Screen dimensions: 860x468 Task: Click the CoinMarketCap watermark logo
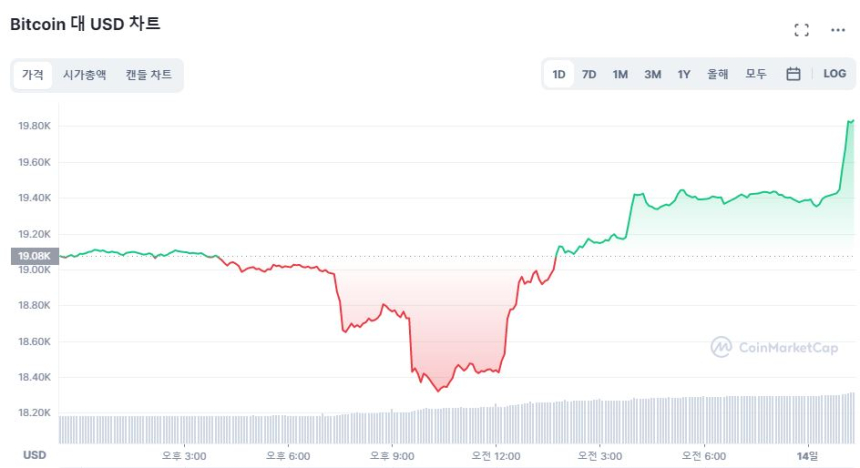click(777, 347)
